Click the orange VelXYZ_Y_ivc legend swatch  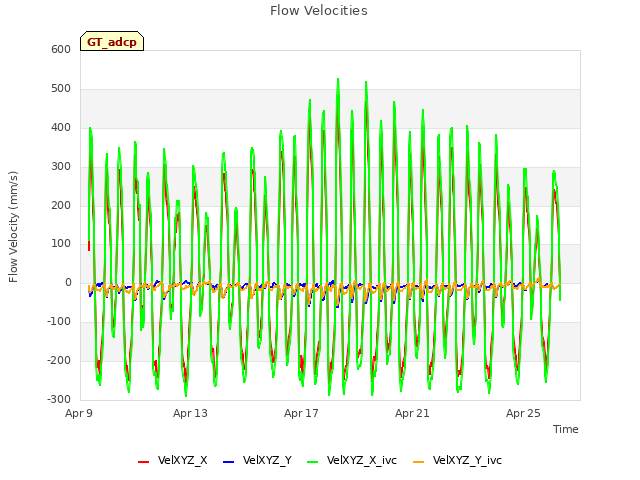419,462
